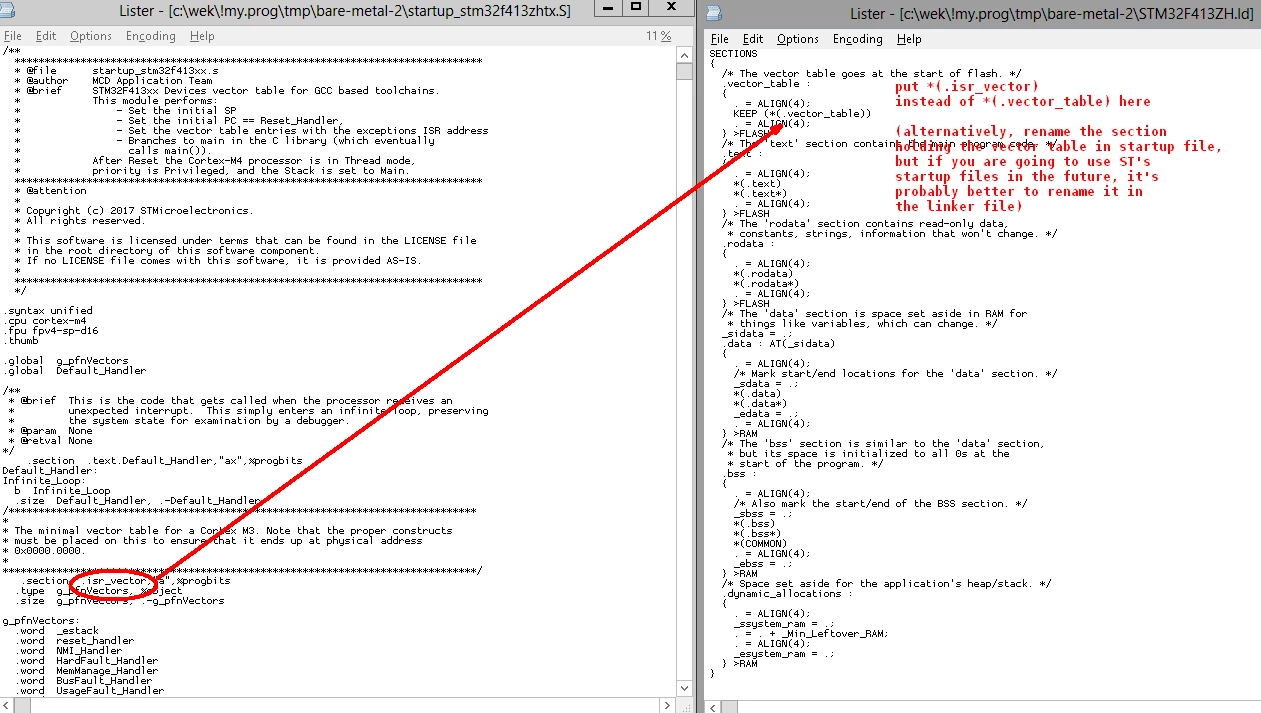Open Edit menu in STM32F413ZH.ld window
1261x713 pixels.
(753, 39)
